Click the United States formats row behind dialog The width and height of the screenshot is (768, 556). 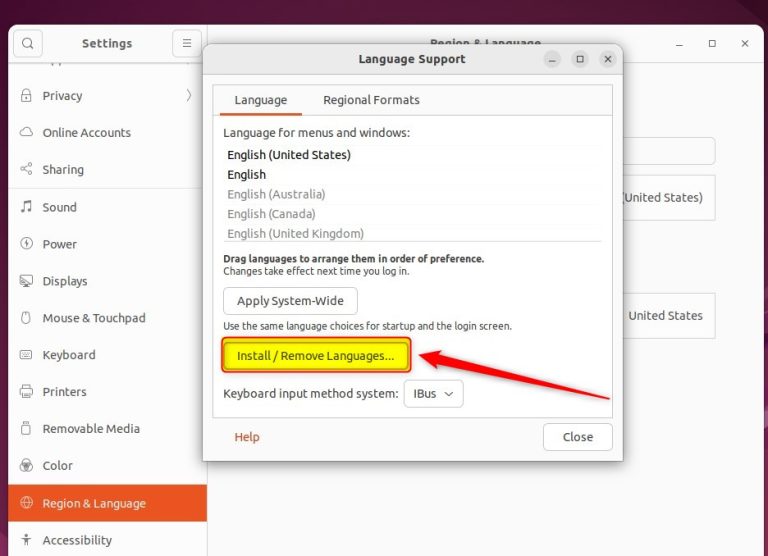click(x=669, y=315)
